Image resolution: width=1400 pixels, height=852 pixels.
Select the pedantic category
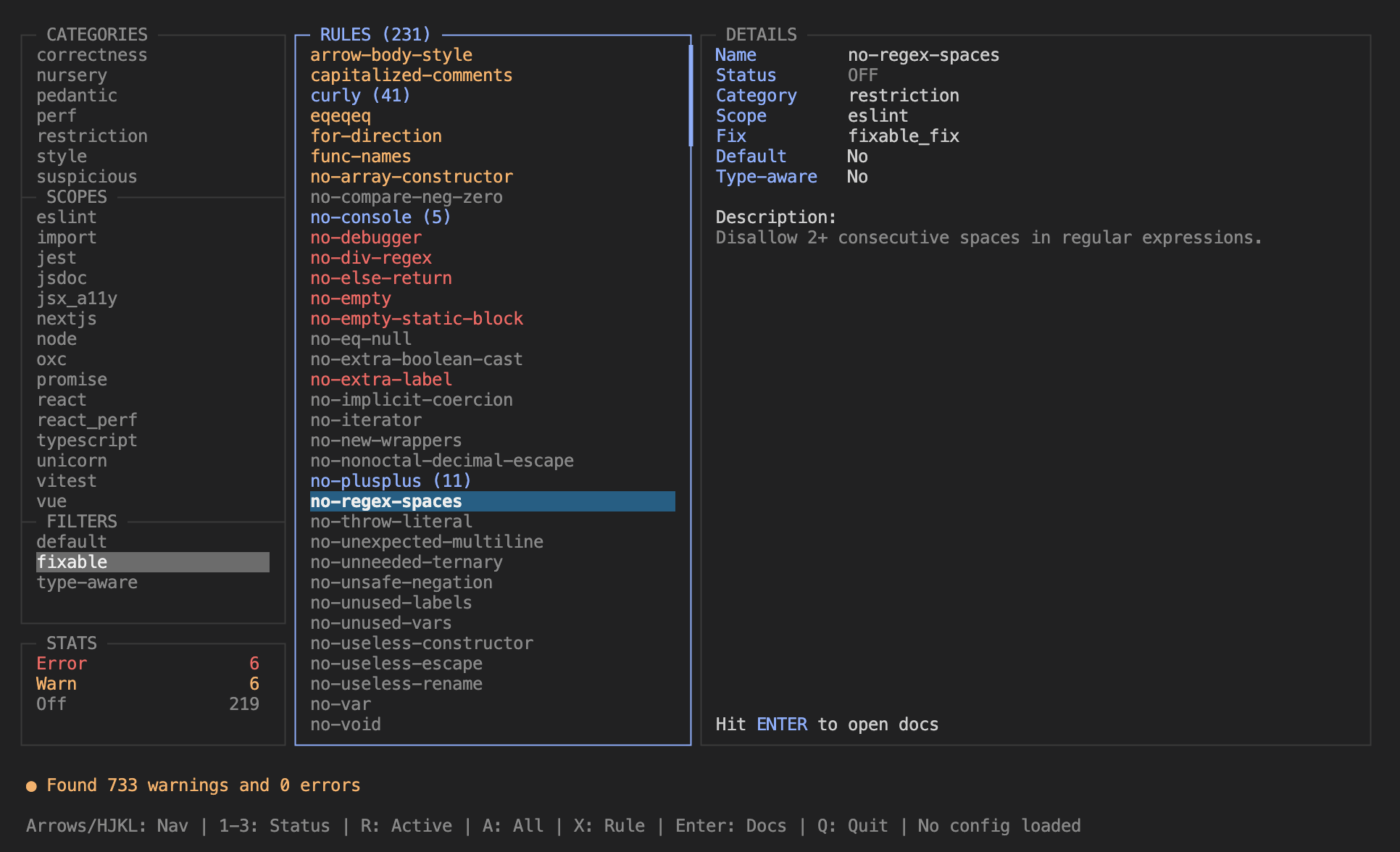point(77,95)
